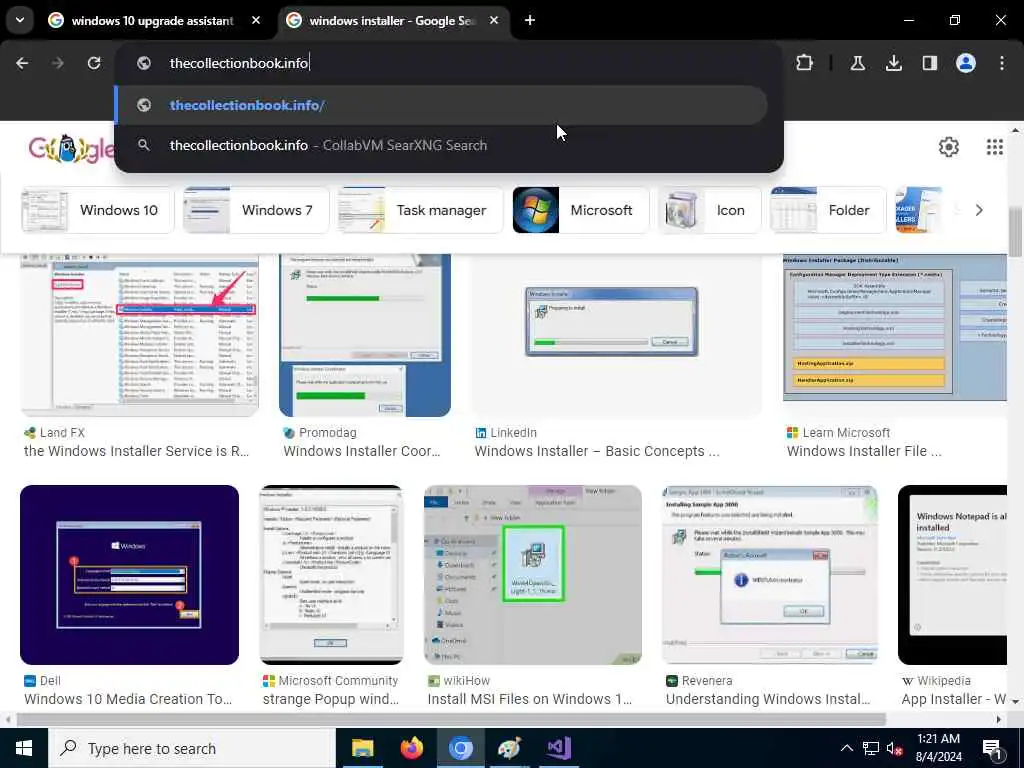The height and width of the screenshot is (768, 1024).
Task: Open Land FX services list thumbnail
Action: [140, 335]
